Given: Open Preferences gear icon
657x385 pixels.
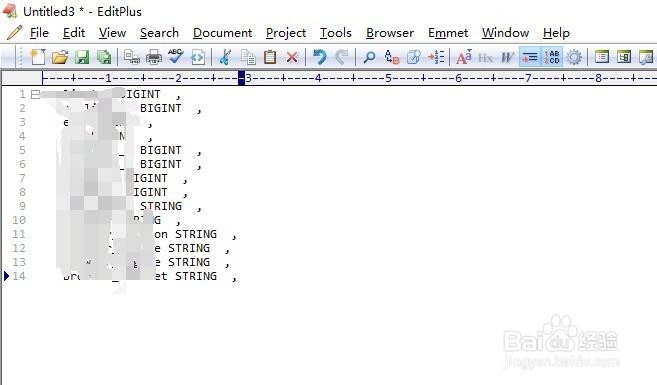Looking at the screenshot, I should [574, 57].
